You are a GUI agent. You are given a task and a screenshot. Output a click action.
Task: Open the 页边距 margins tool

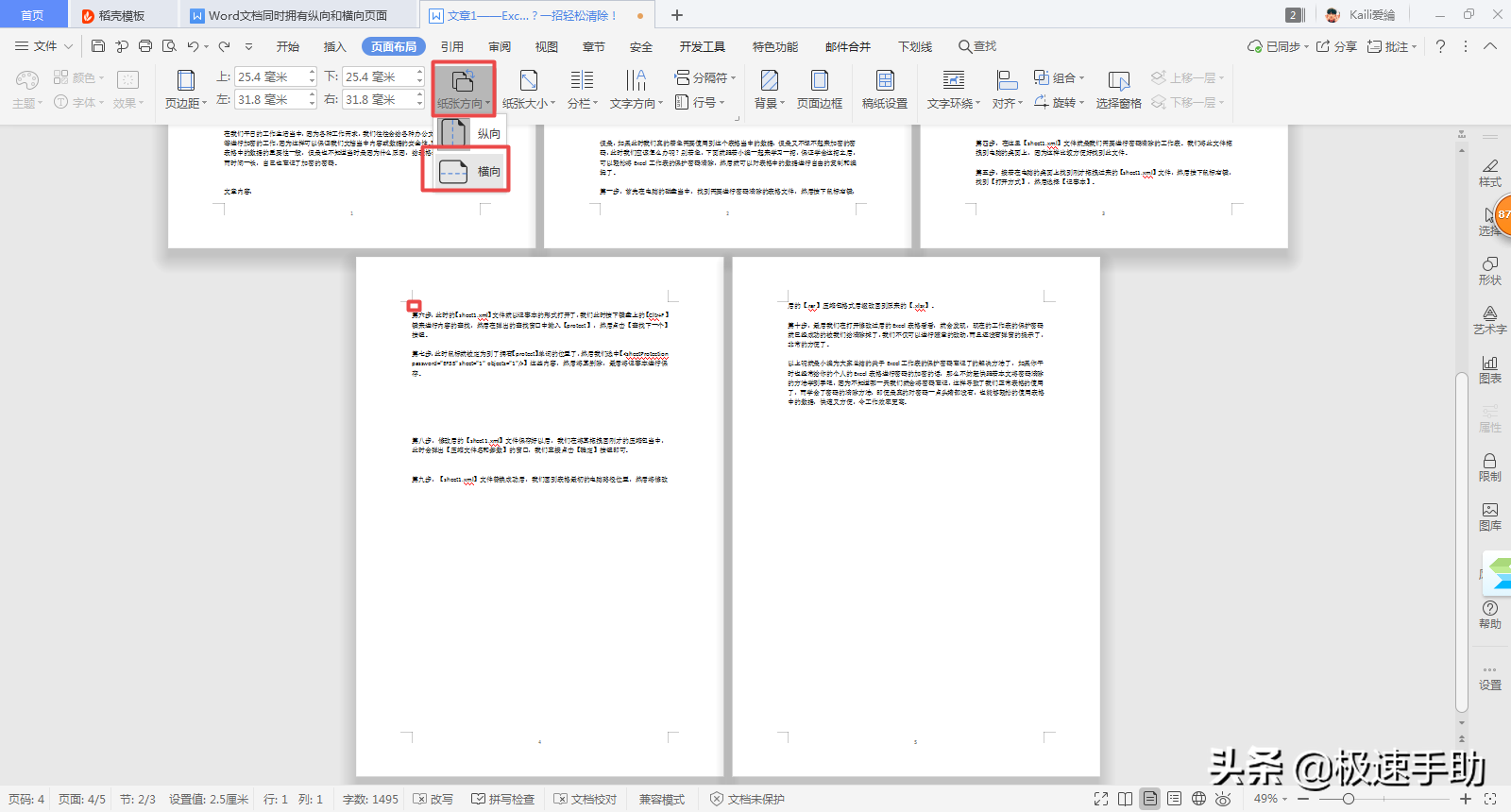pos(186,90)
